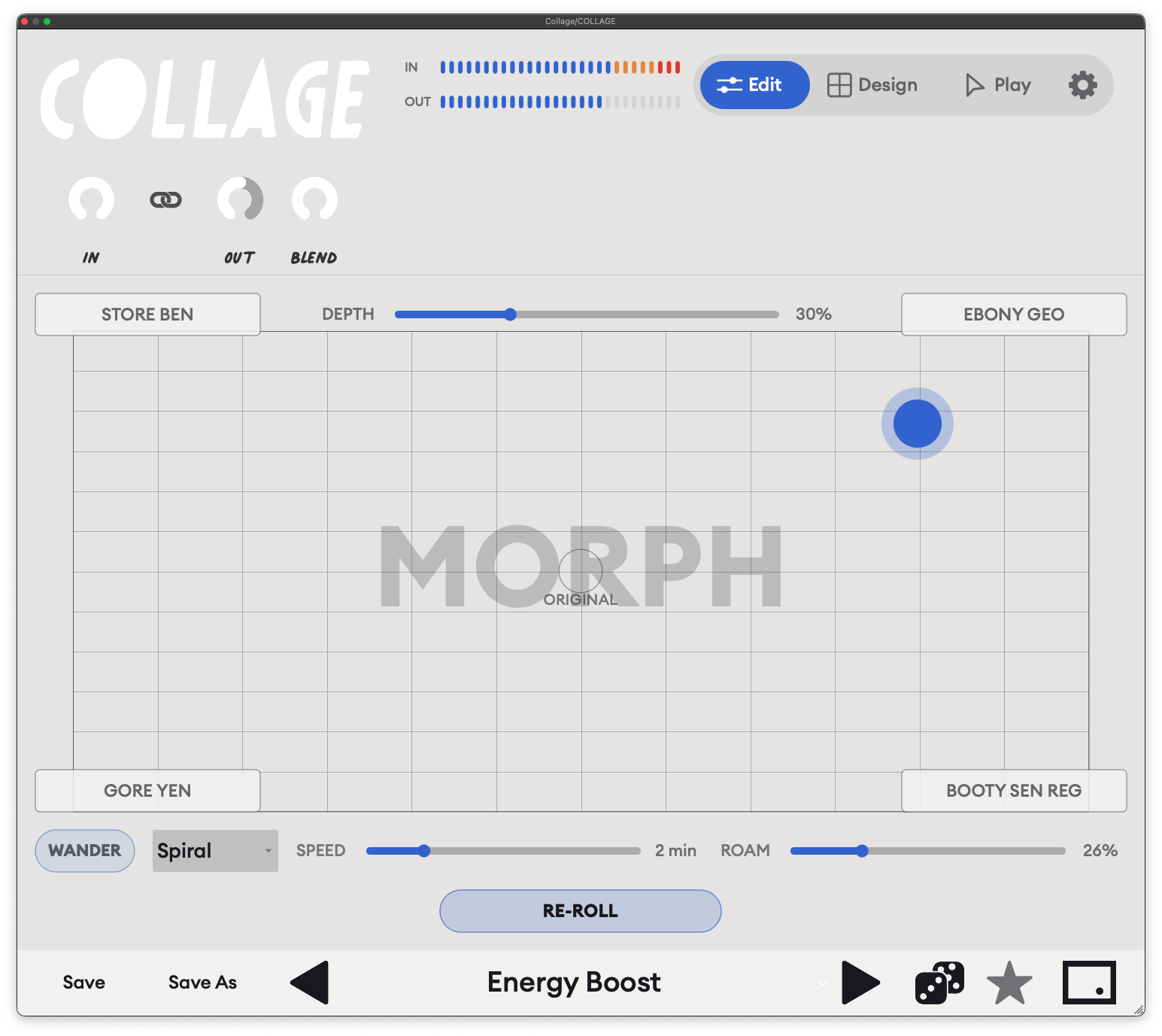Select the EBONY GEO corner slot
Viewport: 1162px width, 1036px height.
click(1014, 314)
